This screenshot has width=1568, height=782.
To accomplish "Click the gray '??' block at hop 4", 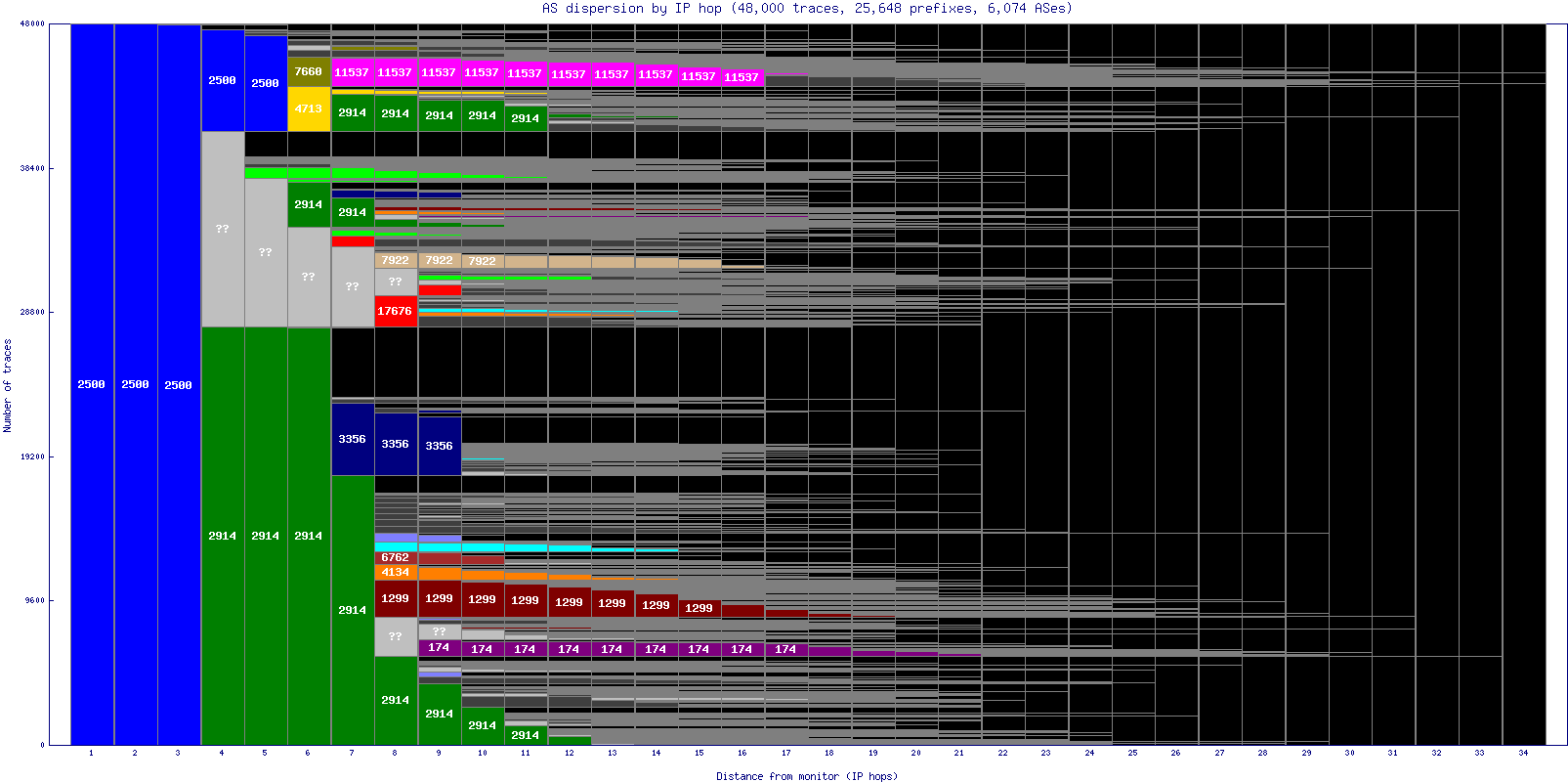I will pos(223,229).
